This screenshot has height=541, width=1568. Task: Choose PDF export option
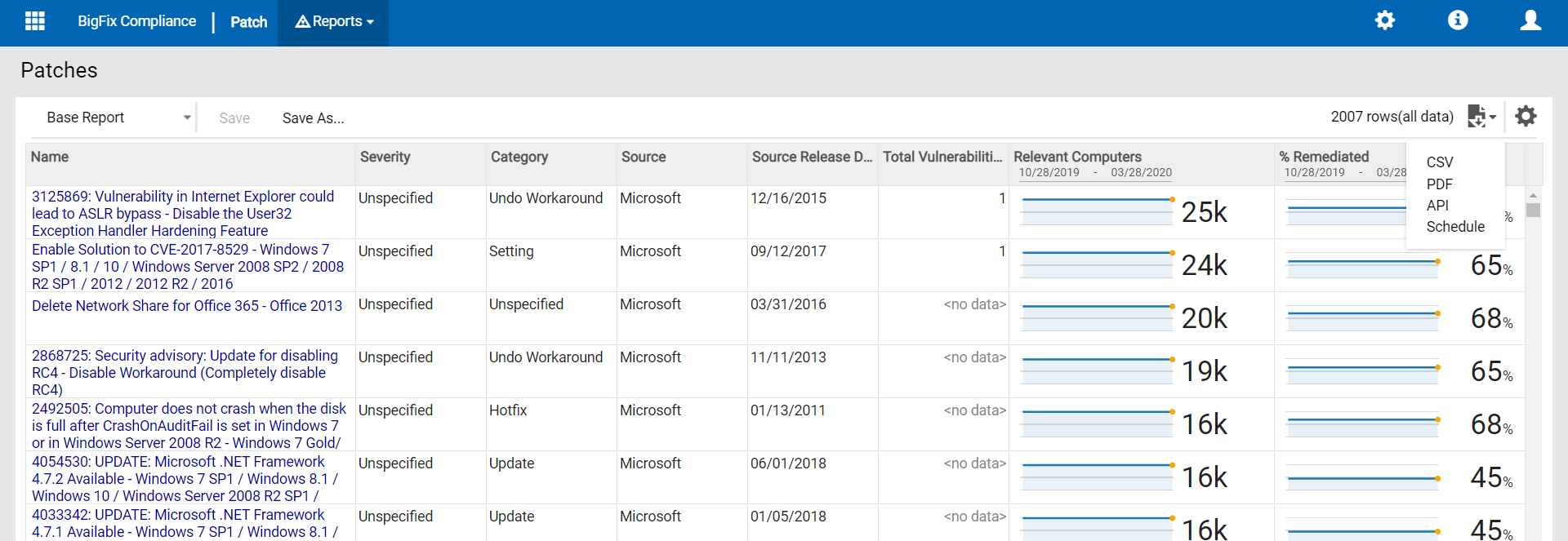[1439, 184]
